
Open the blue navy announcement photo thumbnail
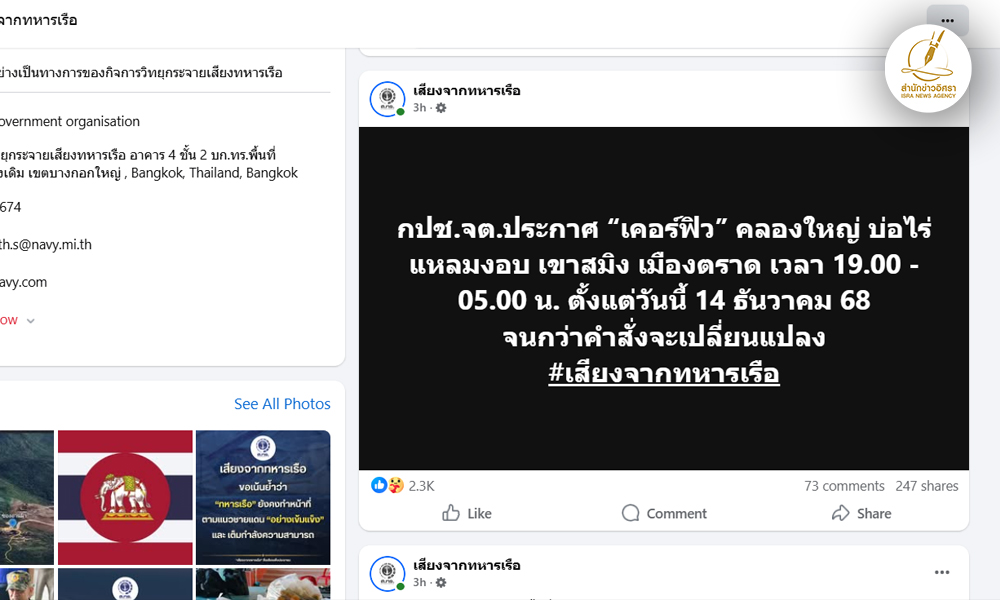tap(263, 497)
